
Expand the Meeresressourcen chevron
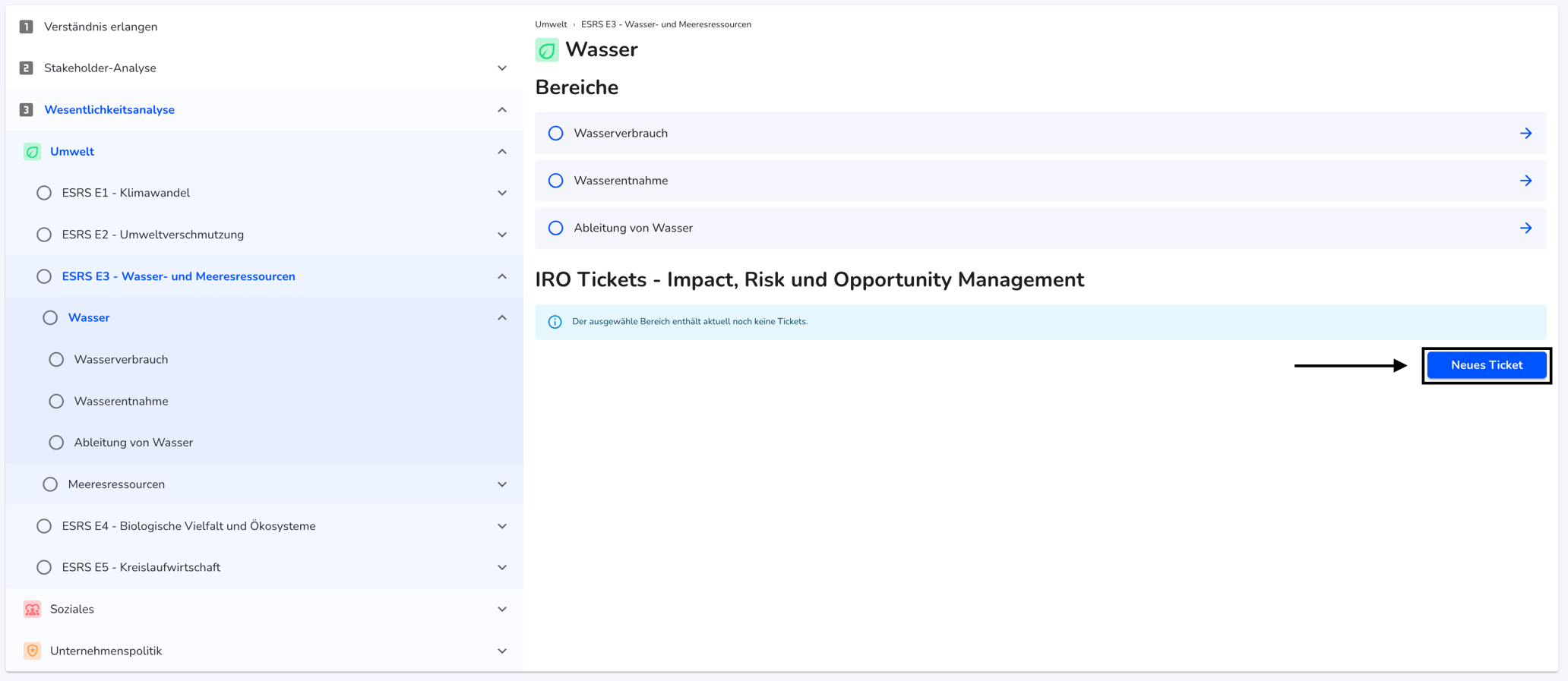click(502, 484)
